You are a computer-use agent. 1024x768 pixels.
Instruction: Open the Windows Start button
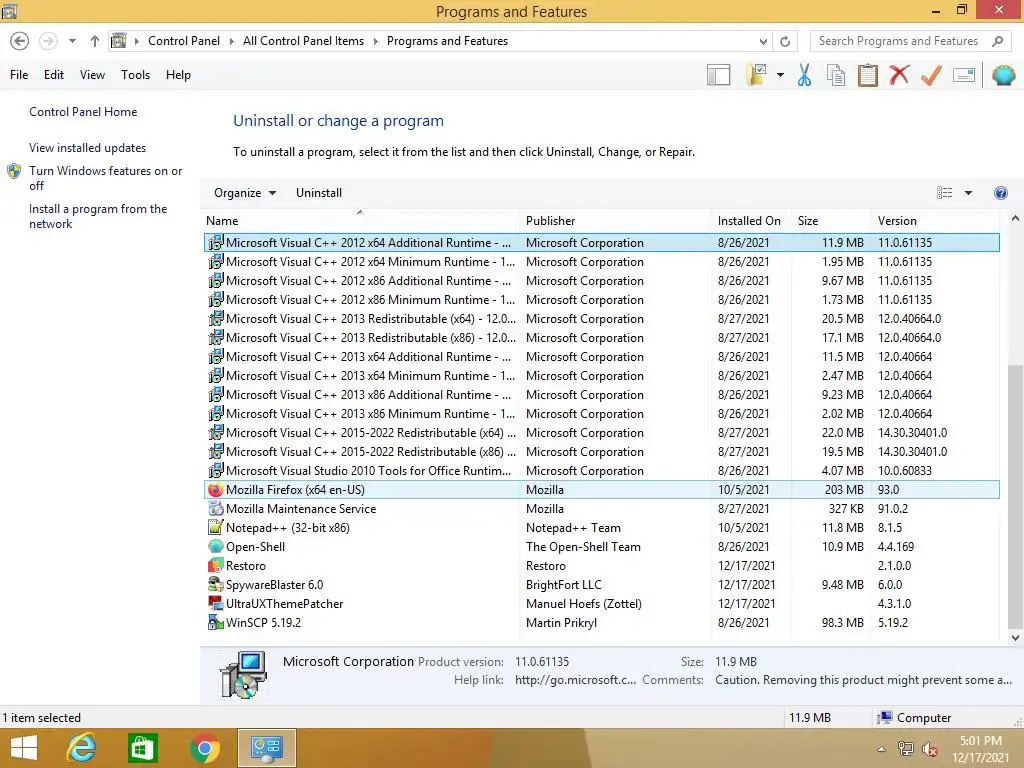[x=24, y=748]
